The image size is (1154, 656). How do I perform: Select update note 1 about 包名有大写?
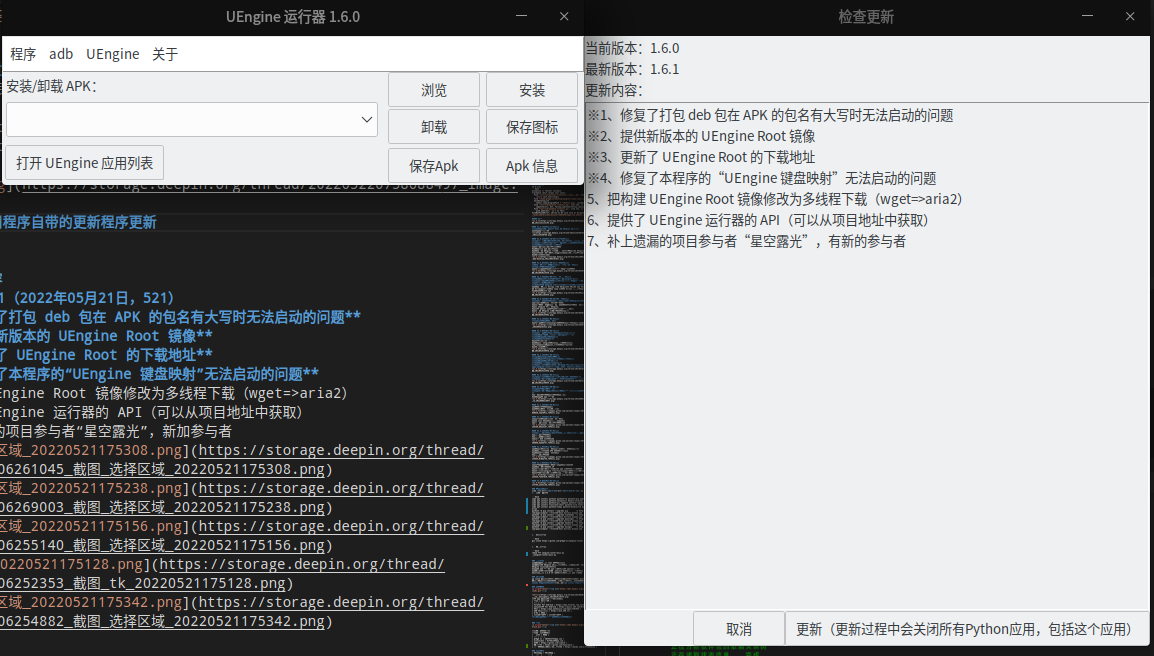coord(771,116)
